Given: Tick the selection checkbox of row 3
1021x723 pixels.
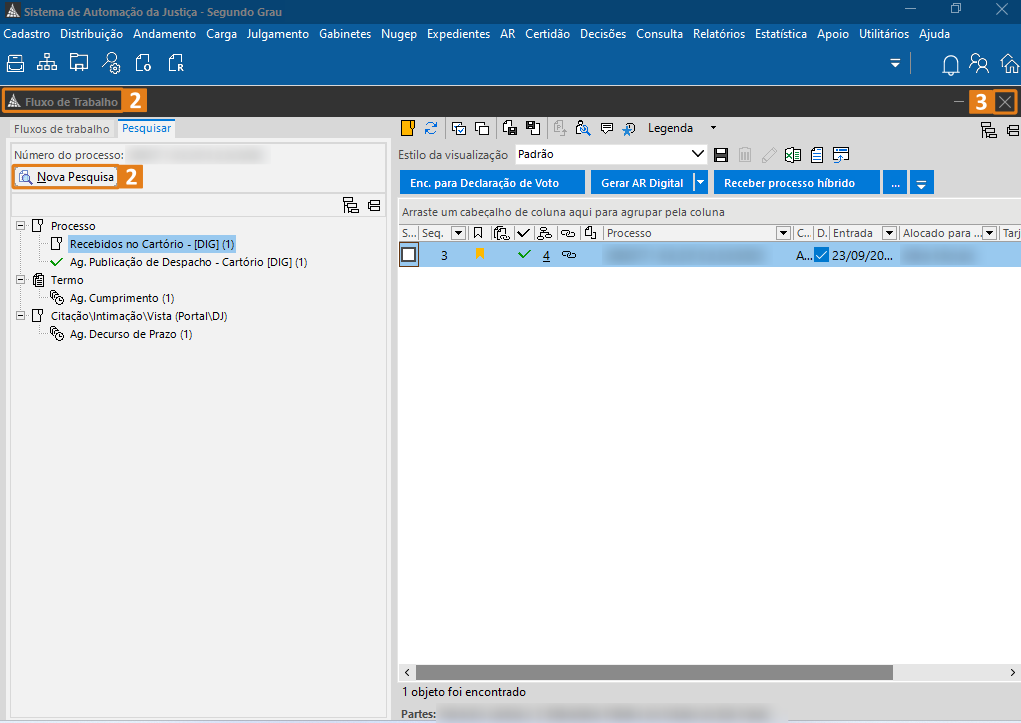Looking at the screenshot, I should point(408,255).
